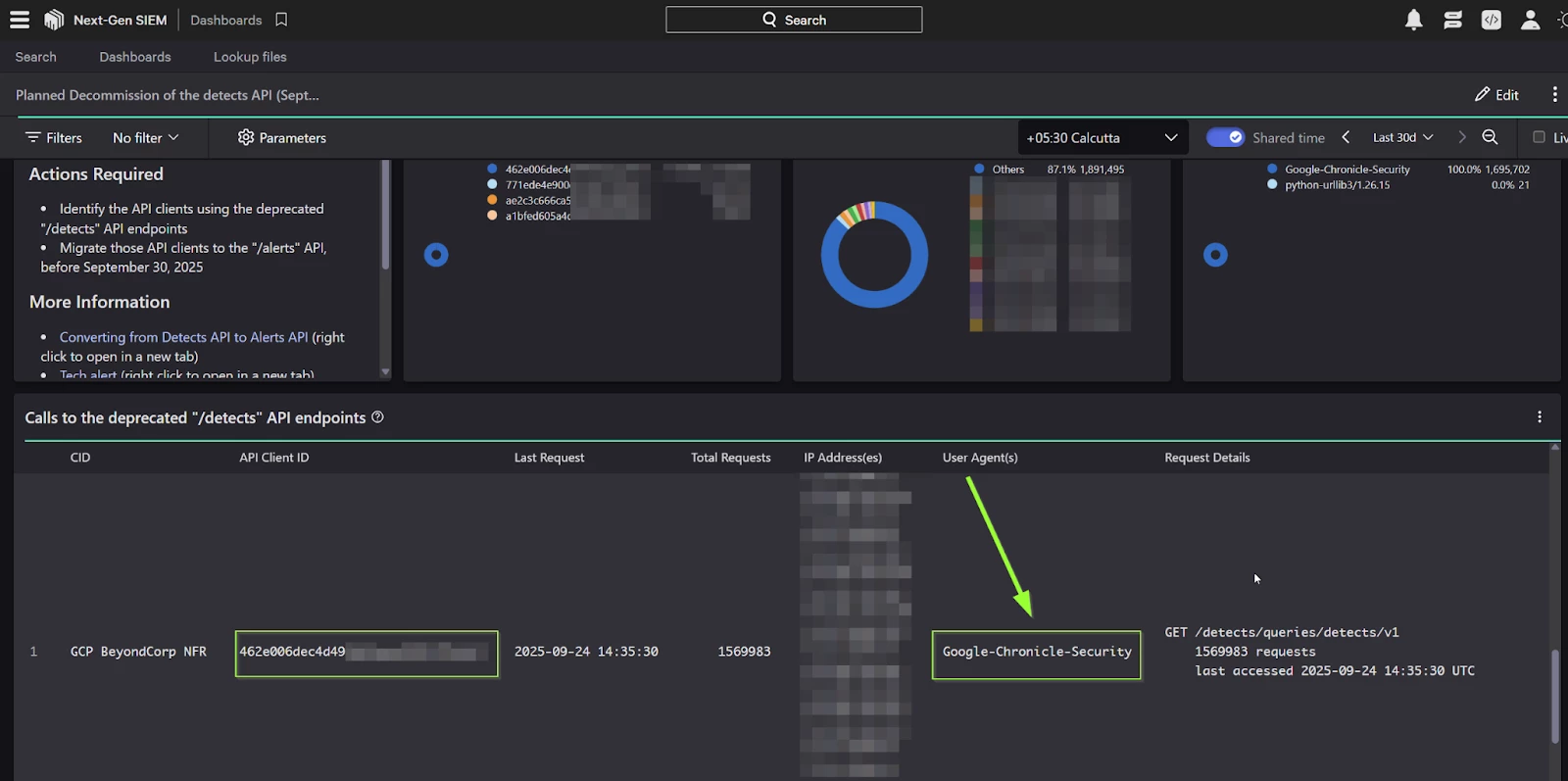Image resolution: width=1568 pixels, height=781 pixels.
Task: Select the 1569983 total requests cell
Action: point(744,652)
